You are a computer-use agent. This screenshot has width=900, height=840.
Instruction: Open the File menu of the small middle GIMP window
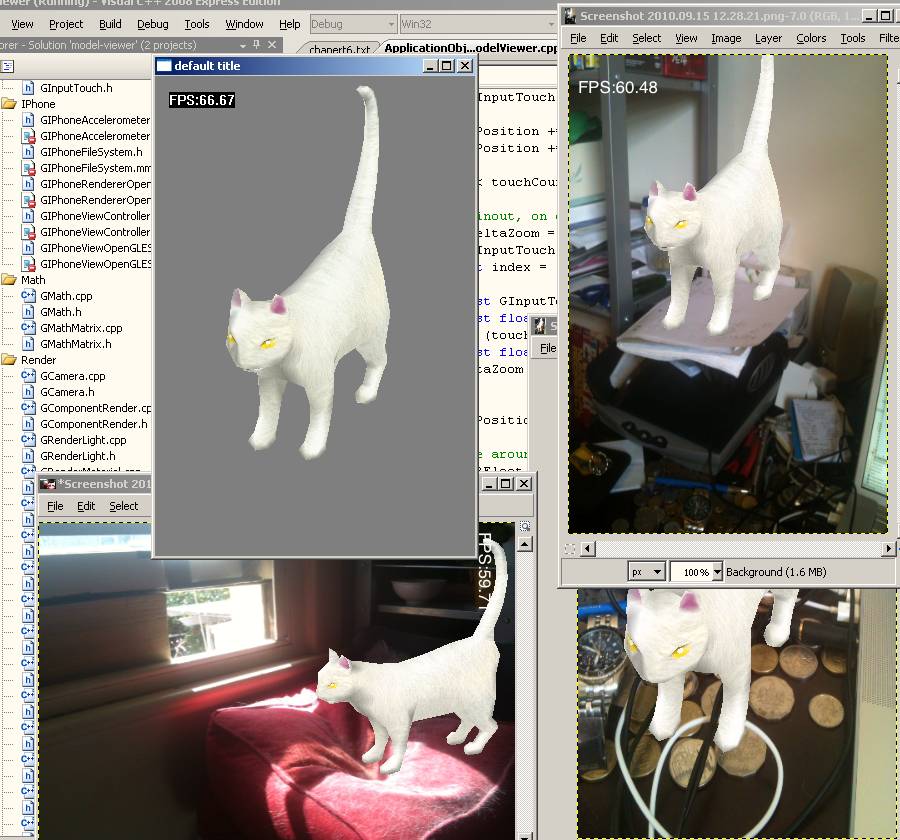[x=548, y=348]
